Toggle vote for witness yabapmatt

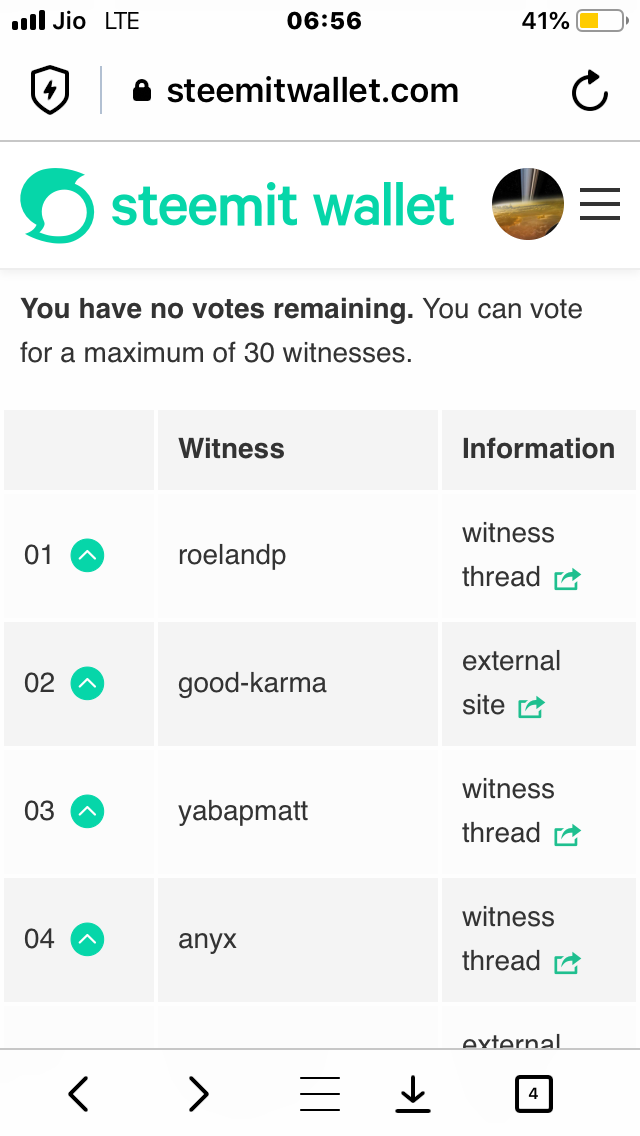tap(88, 811)
